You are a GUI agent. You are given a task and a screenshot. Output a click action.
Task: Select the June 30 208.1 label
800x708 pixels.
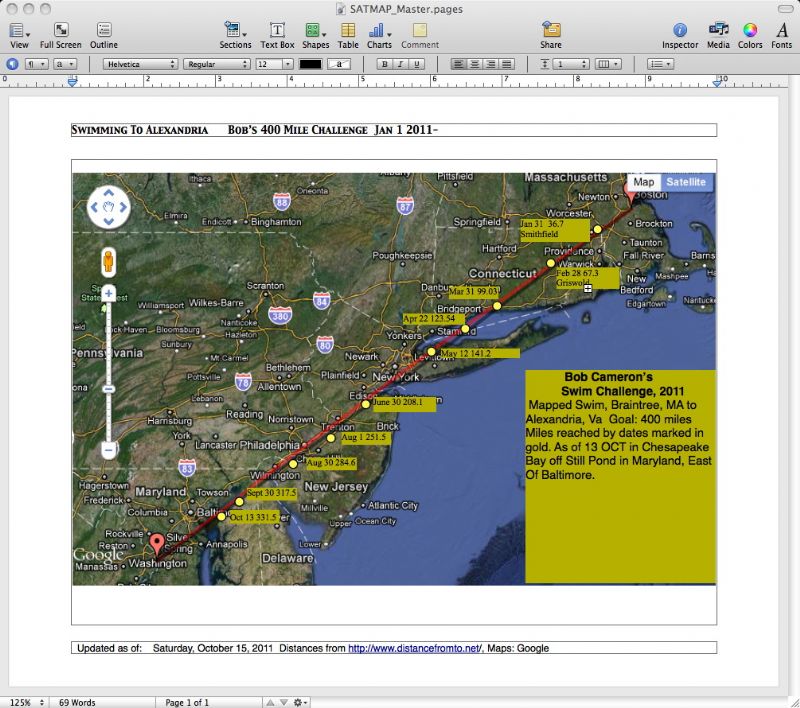(404, 403)
